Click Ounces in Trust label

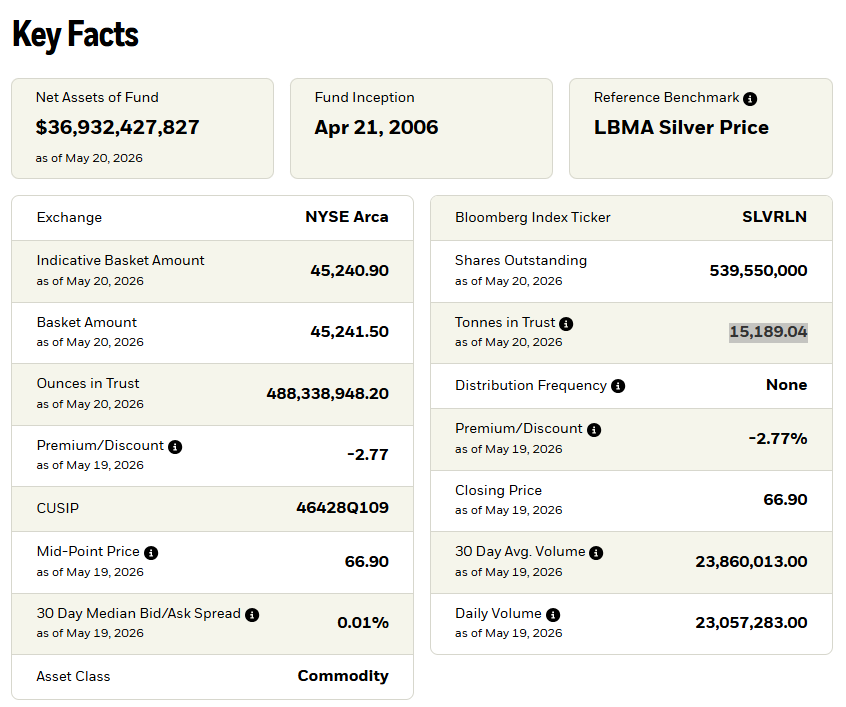coord(88,383)
